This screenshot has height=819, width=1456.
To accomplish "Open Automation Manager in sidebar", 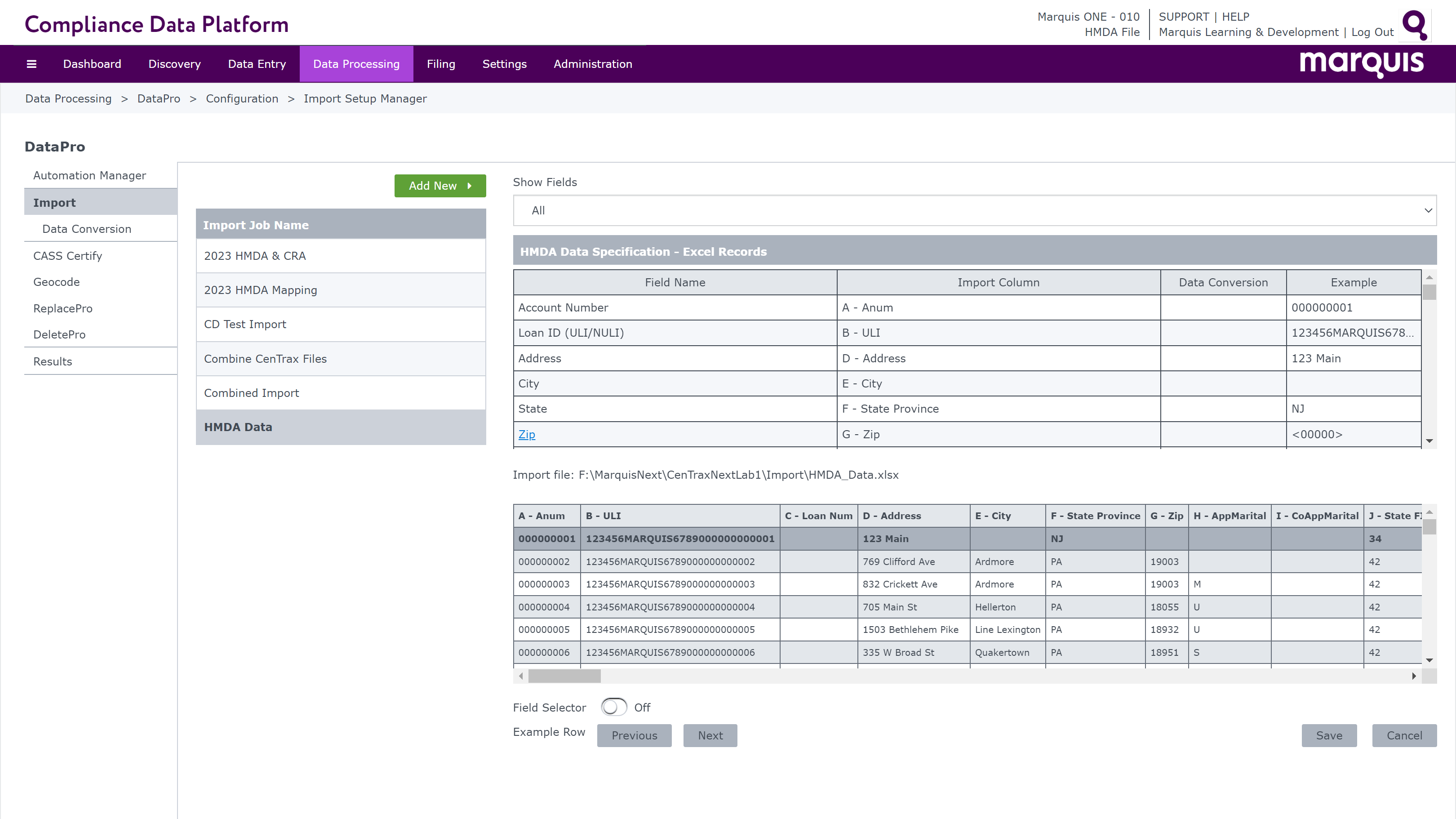I will pos(101,175).
